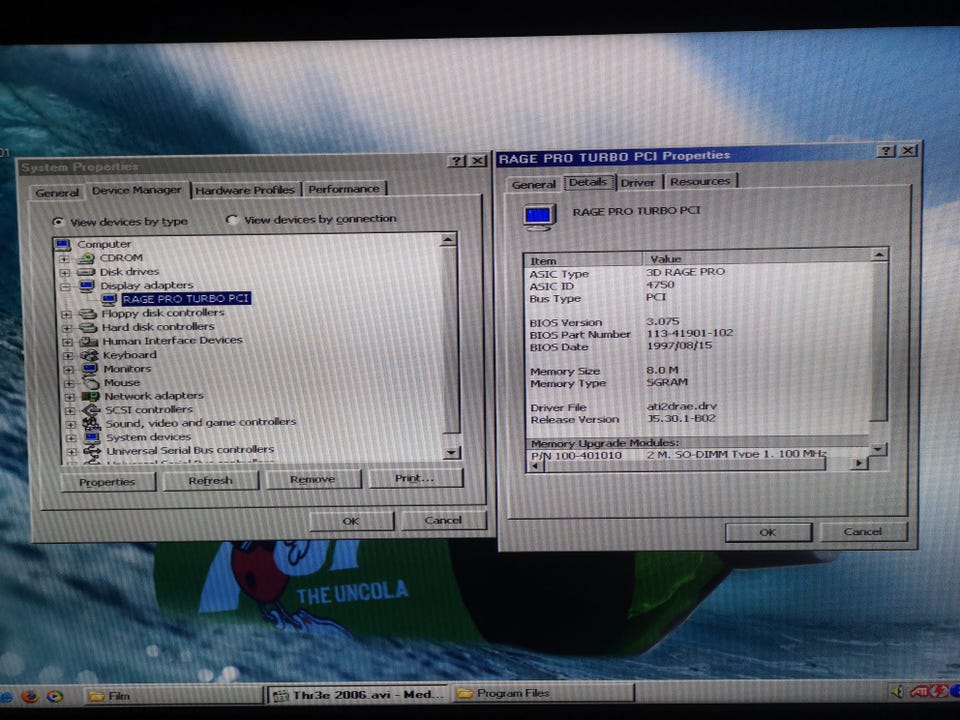The height and width of the screenshot is (720, 960).
Task: Open the Performance tab
Action: (343, 189)
